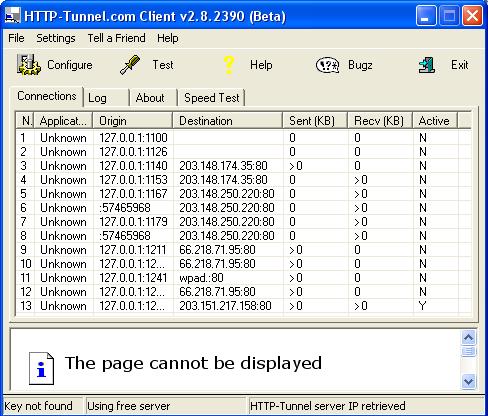Click the Configure toolbar label
The height and width of the screenshot is (416, 488).
coord(70,65)
